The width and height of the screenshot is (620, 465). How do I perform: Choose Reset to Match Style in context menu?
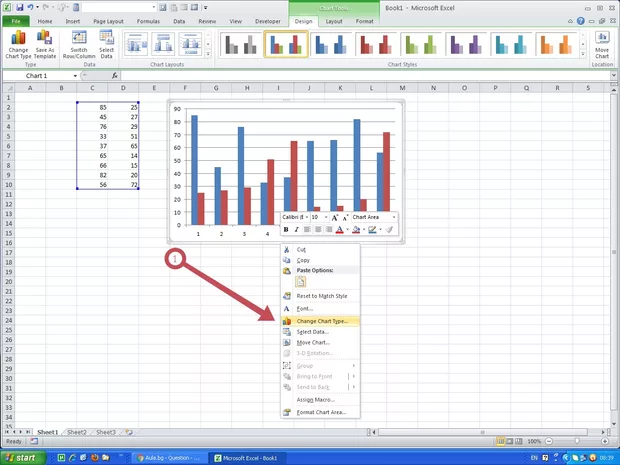point(320,296)
